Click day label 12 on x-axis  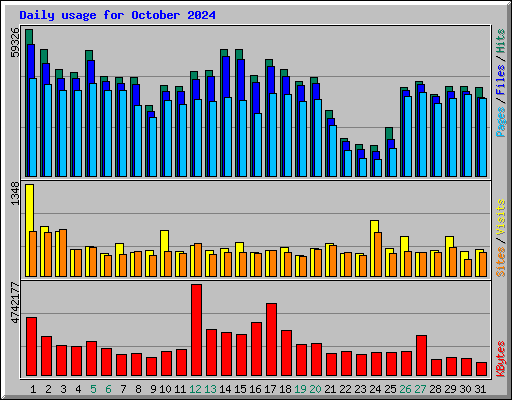pos(195,389)
